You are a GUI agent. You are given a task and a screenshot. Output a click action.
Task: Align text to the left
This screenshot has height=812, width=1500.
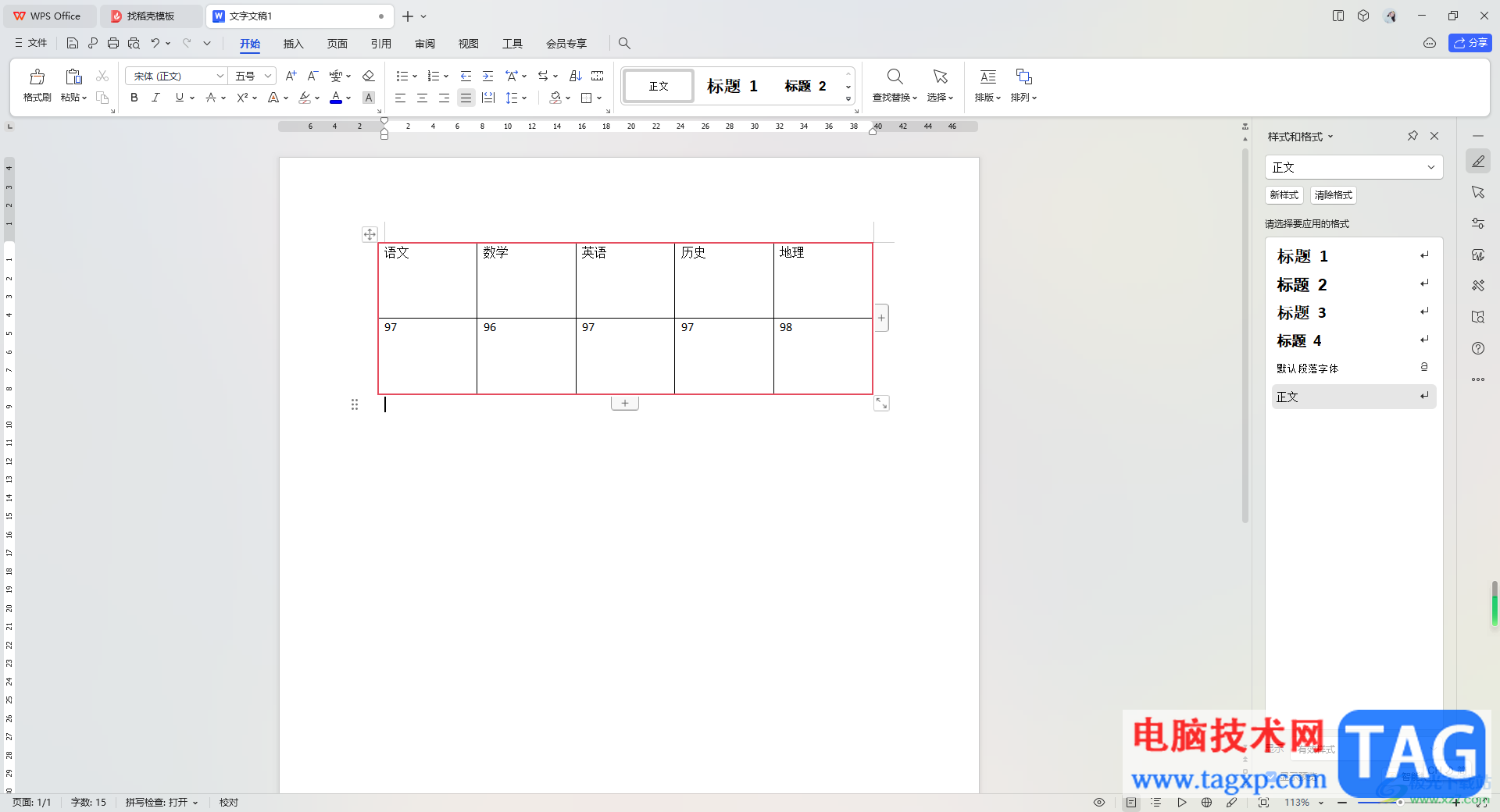tap(400, 98)
